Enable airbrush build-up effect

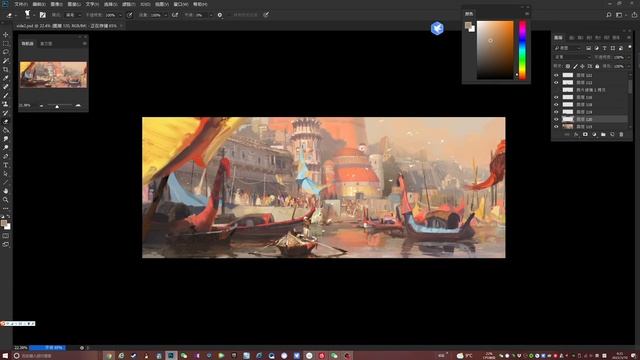[x=175, y=15]
